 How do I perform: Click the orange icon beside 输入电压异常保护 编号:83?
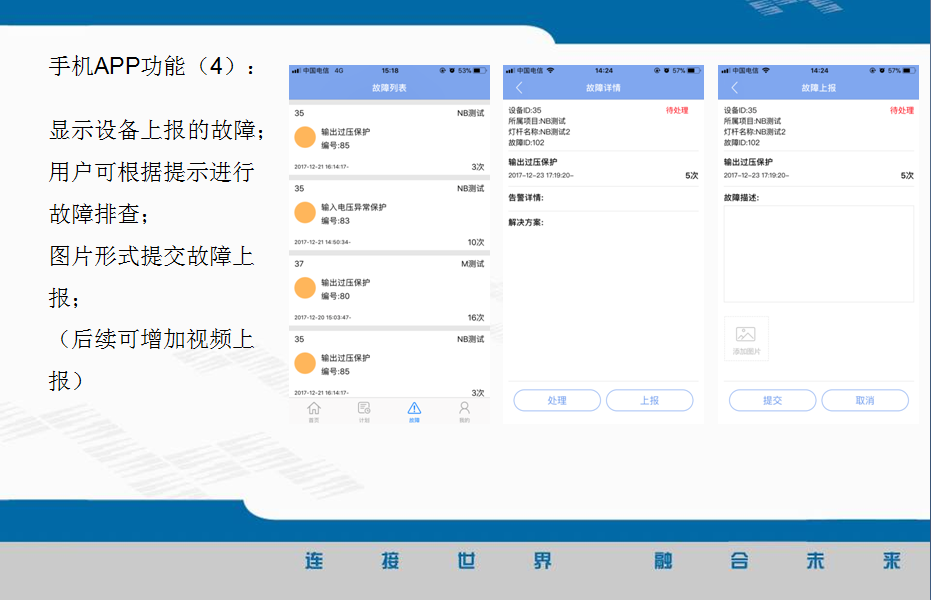point(305,213)
